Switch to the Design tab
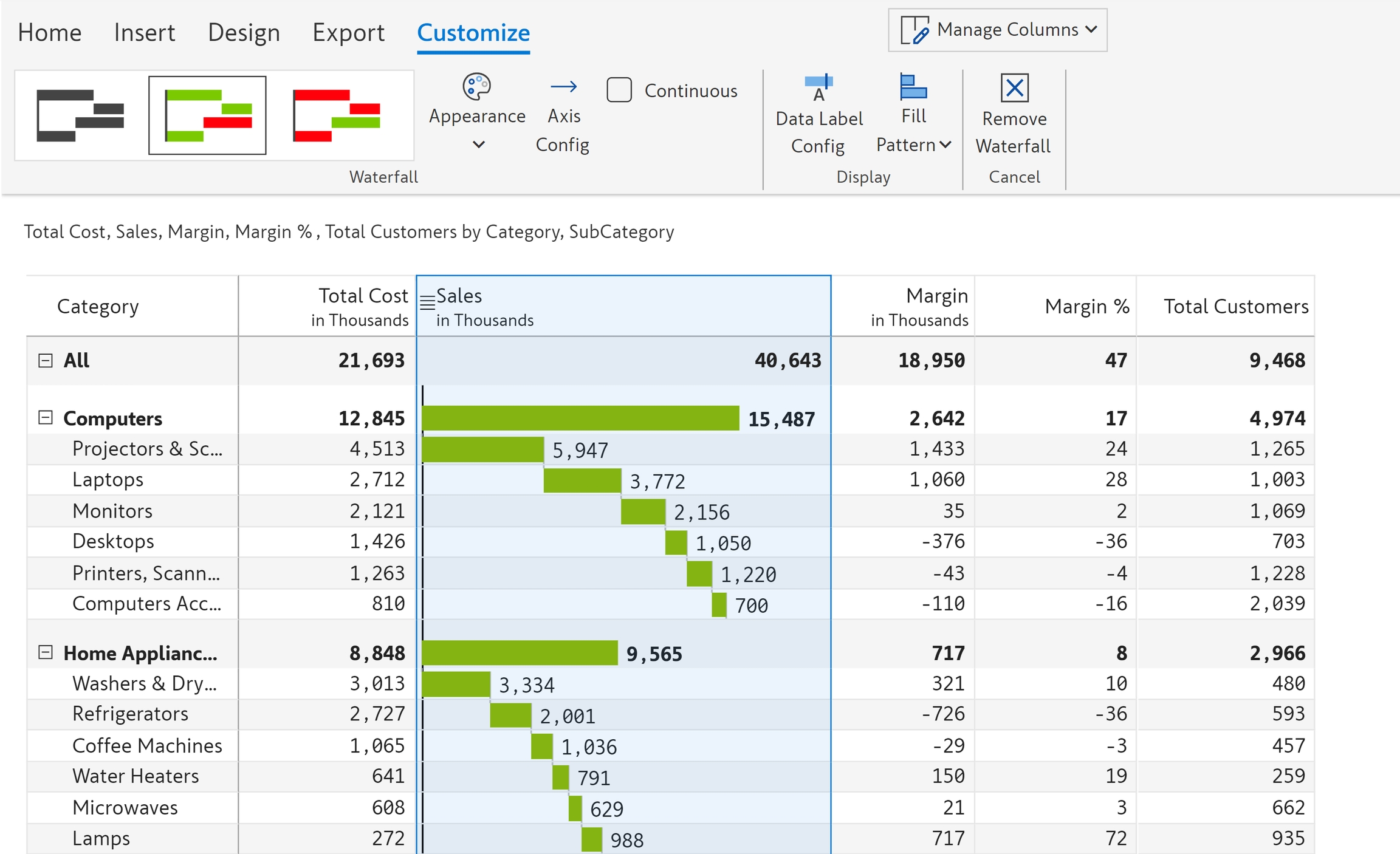This screenshot has height=854, width=1400. [244, 33]
